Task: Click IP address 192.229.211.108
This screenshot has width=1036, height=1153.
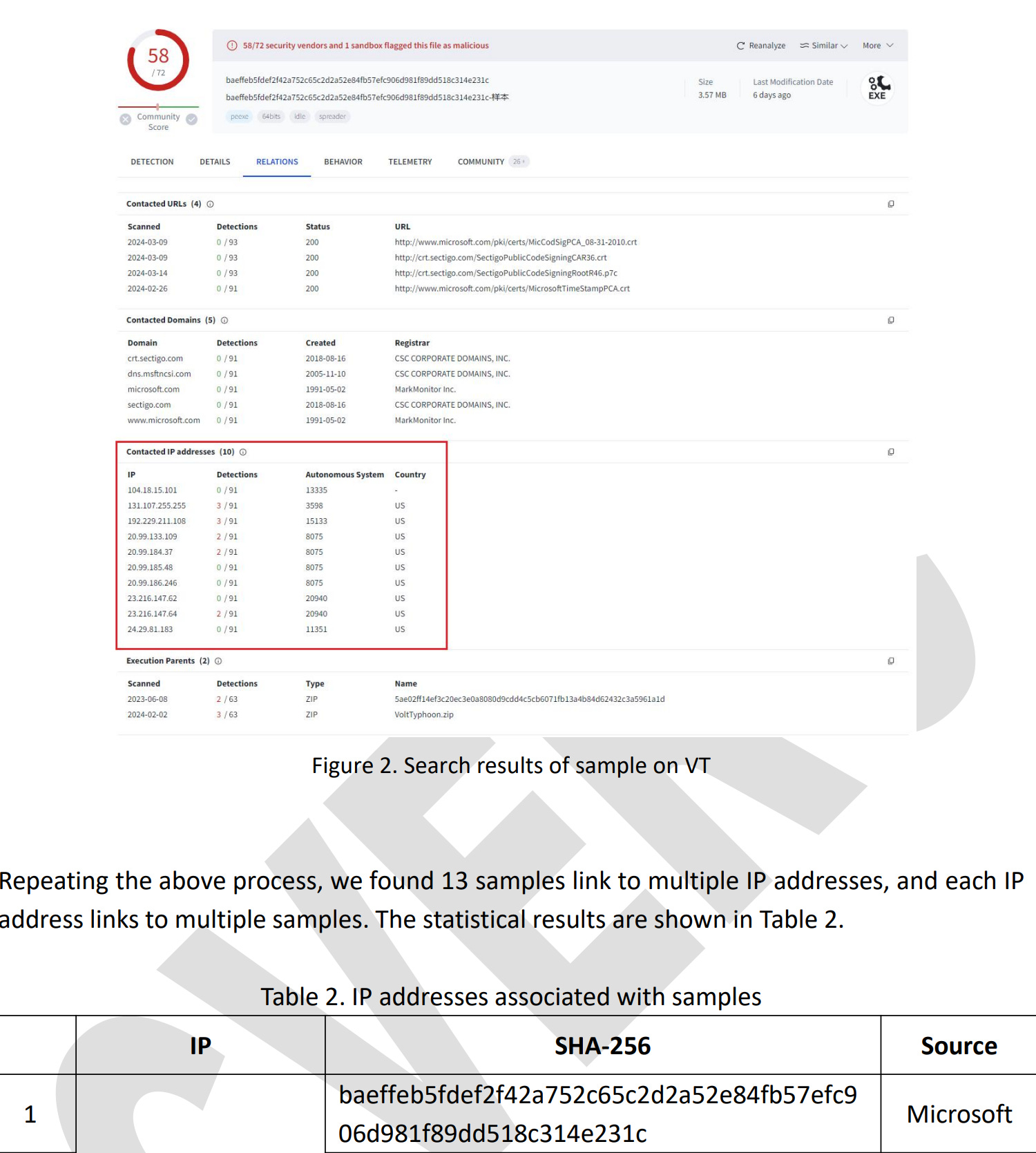Action: coord(157,522)
